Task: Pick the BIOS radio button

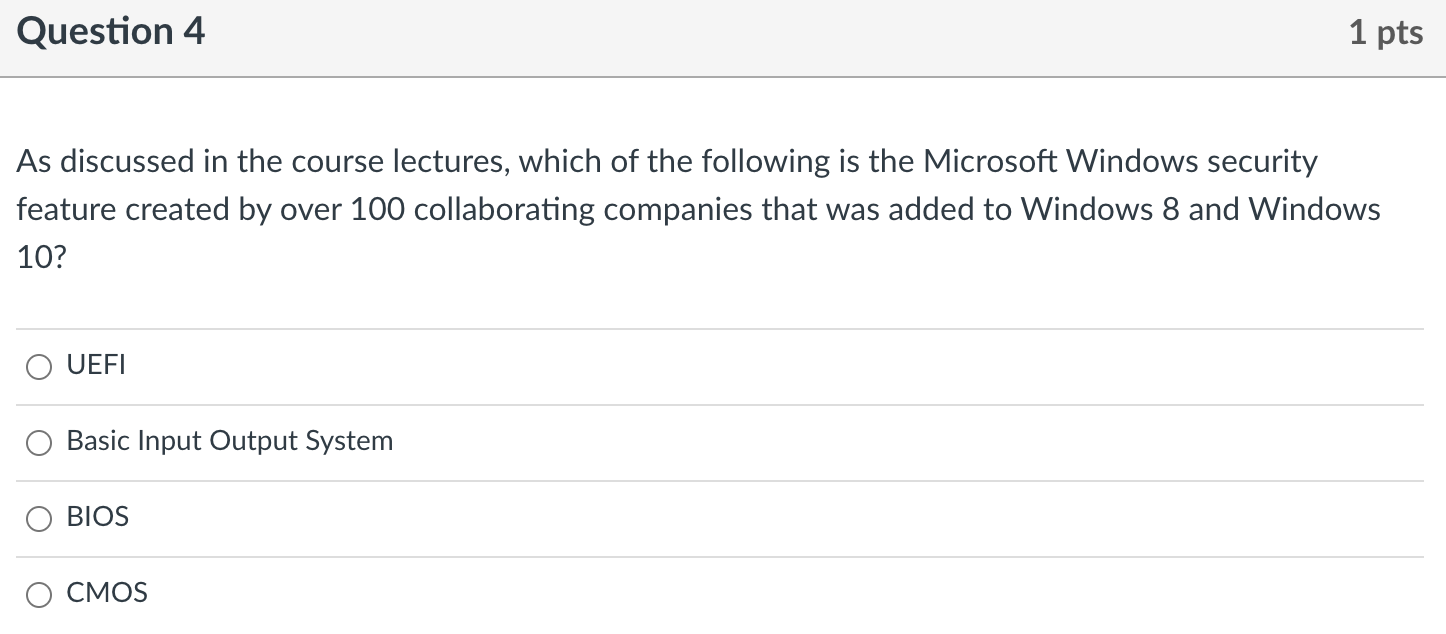Action: pos(39,518)
